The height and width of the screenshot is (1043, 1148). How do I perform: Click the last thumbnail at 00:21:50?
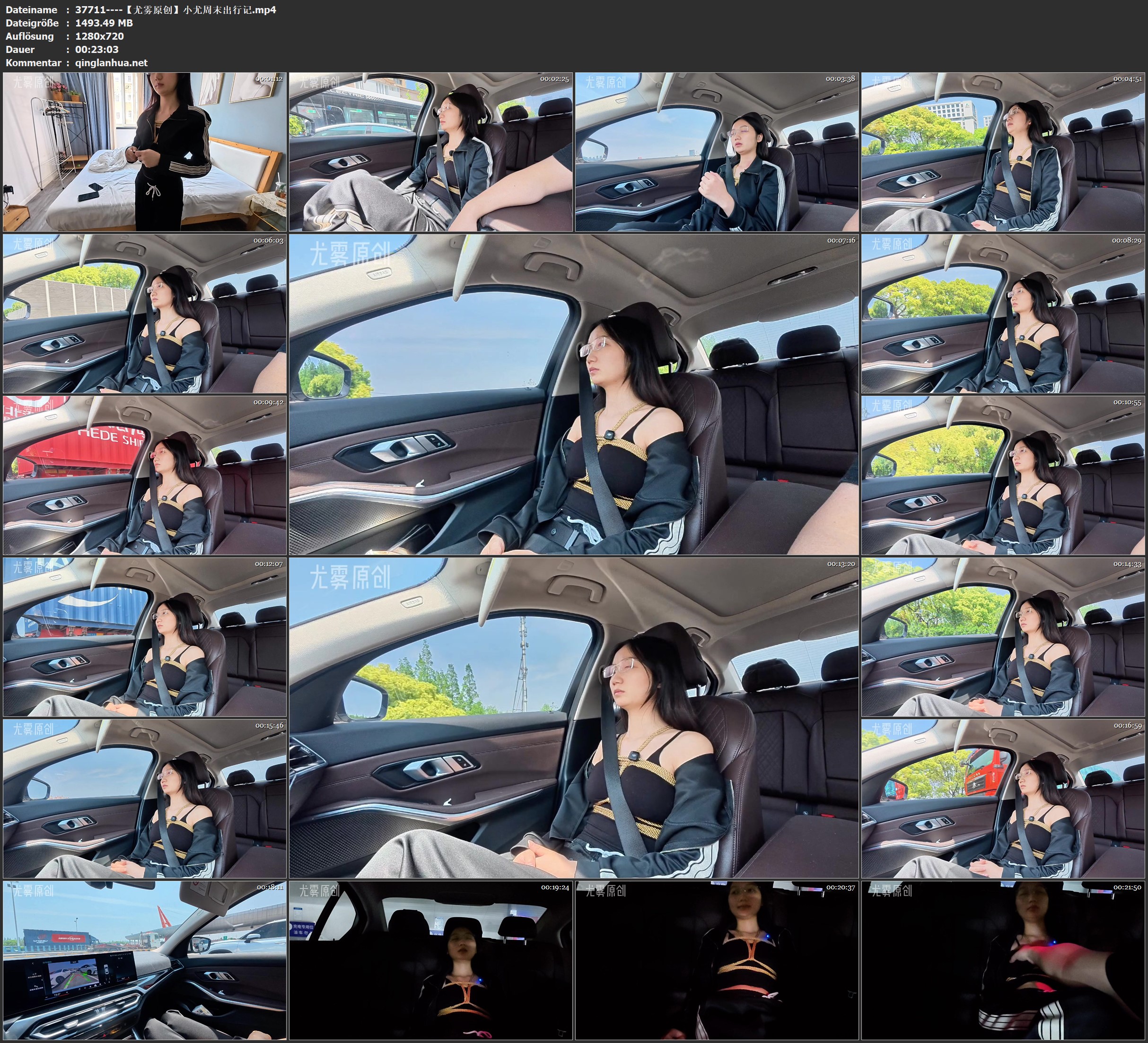pyautogui.click(x=1003, y=960)
